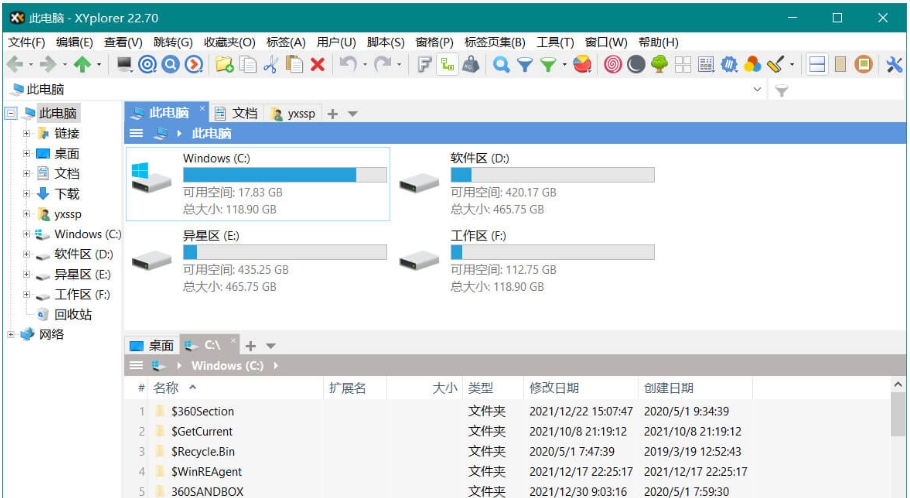Click the letter F toolbar icon
This screenshot has height=498, width=910.
(425, 64)
